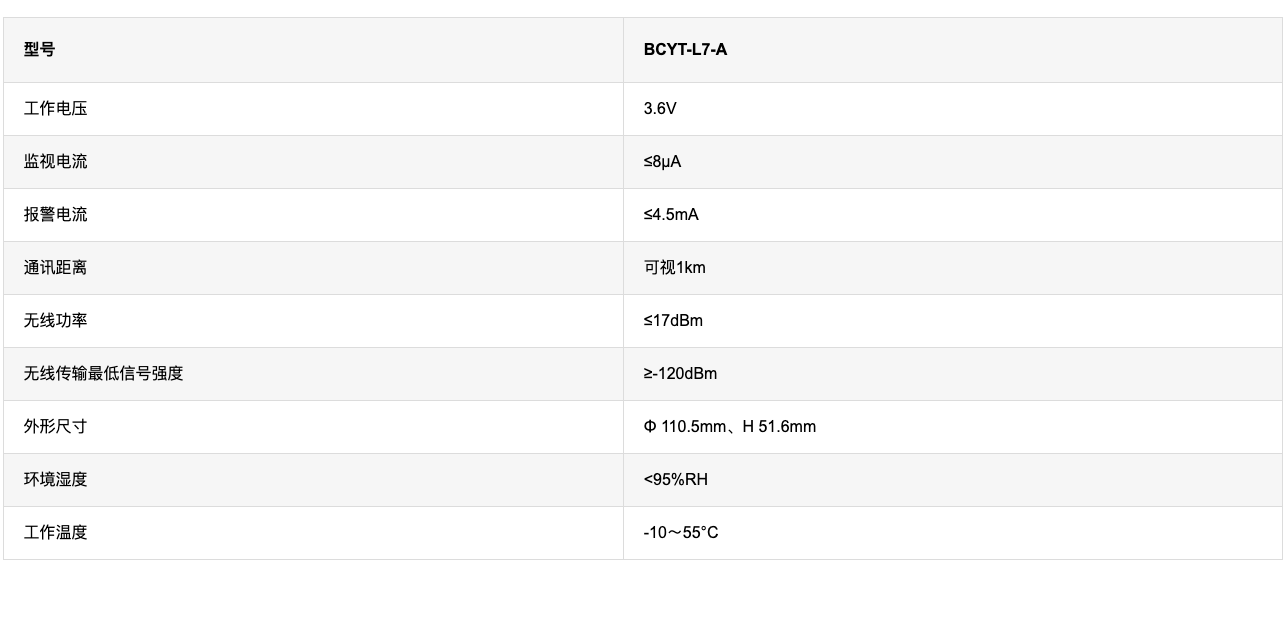Select the 可视1km distance value
The image size is (1288, 617).
pos(675,267)
